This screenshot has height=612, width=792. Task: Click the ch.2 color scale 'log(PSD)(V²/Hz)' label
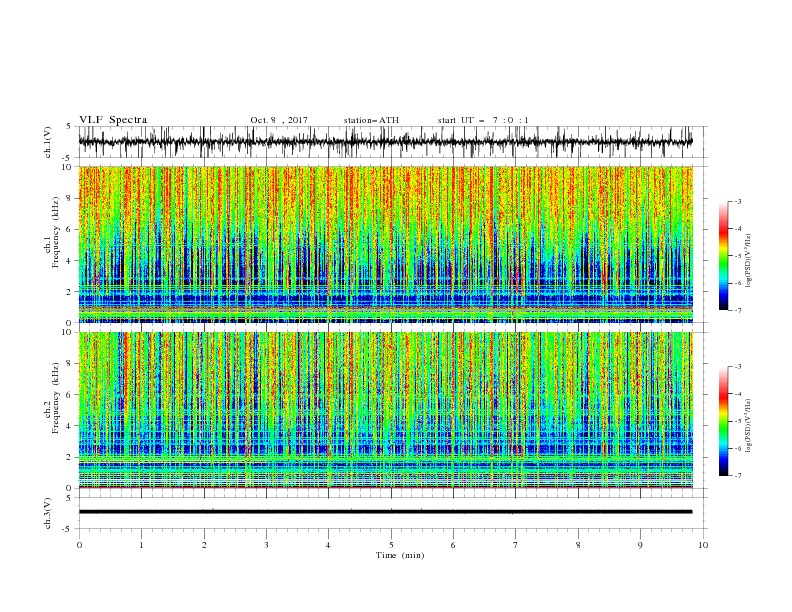tap(749, 426)
